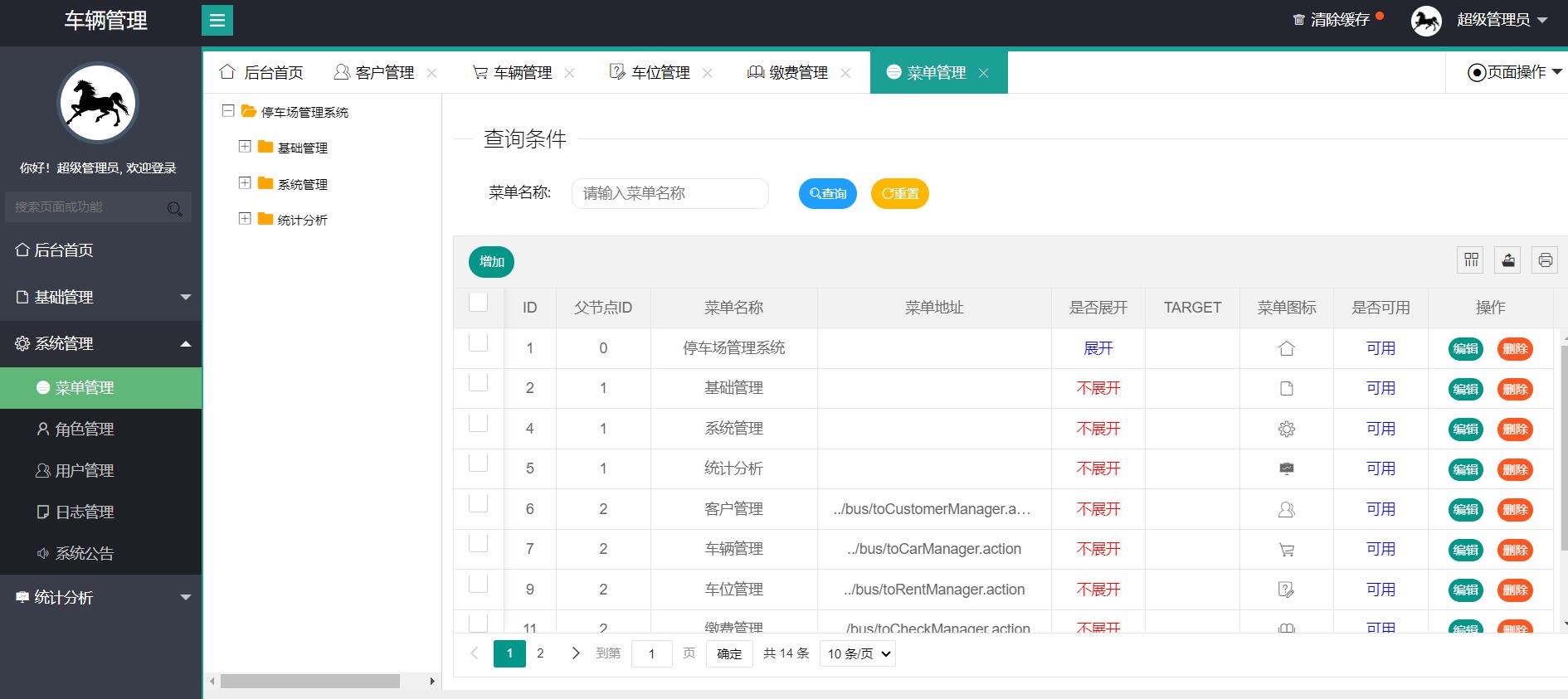Click home icon in row 停车场管理系统
The image size is (1568, 699).
[1287, 349]
